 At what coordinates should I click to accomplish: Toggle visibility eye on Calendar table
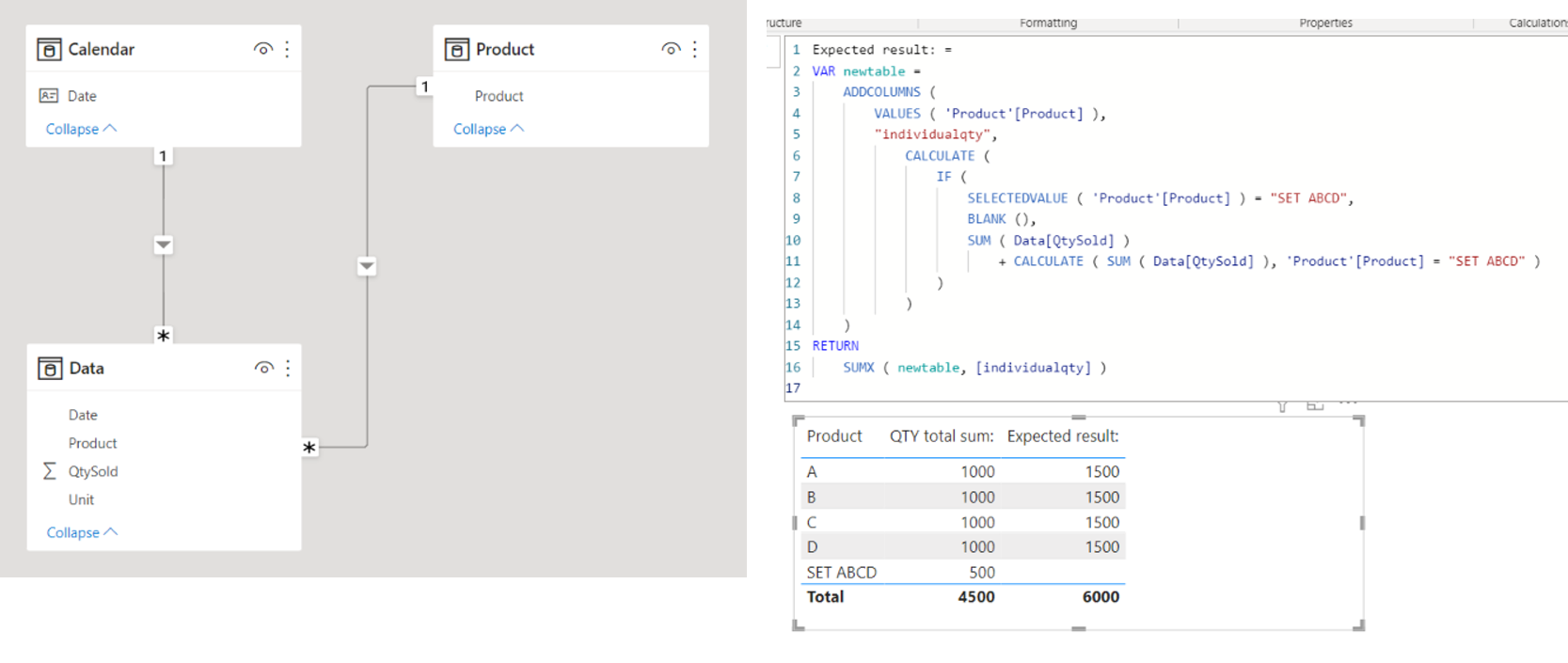point(263,49)
